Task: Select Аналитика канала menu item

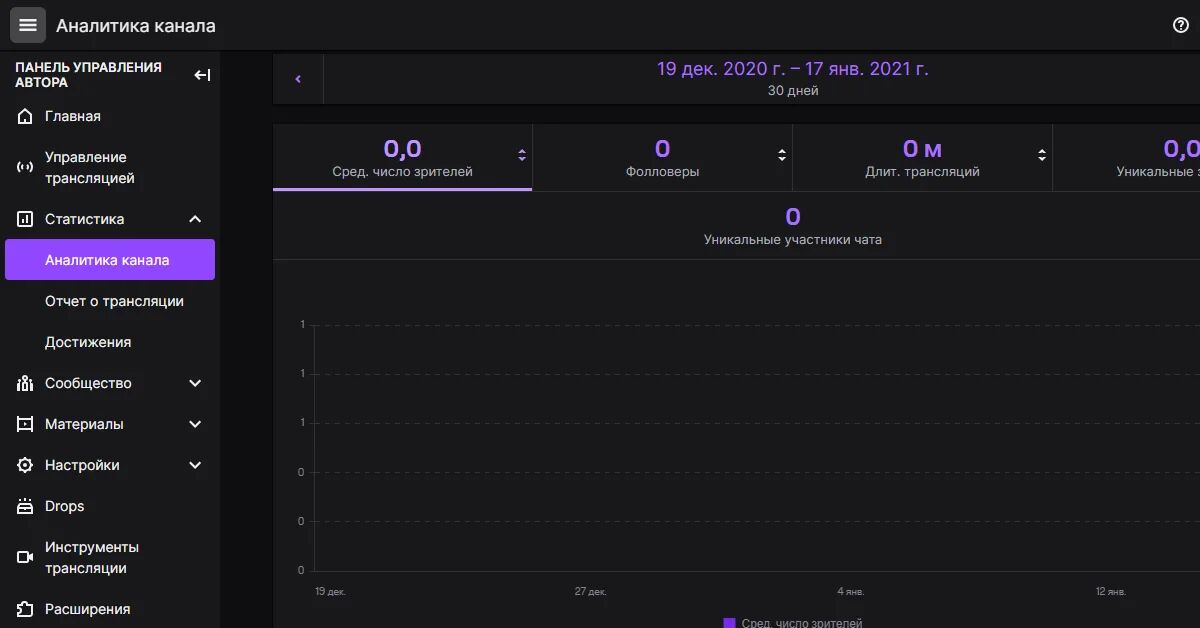Action: [x=108, y=260]
